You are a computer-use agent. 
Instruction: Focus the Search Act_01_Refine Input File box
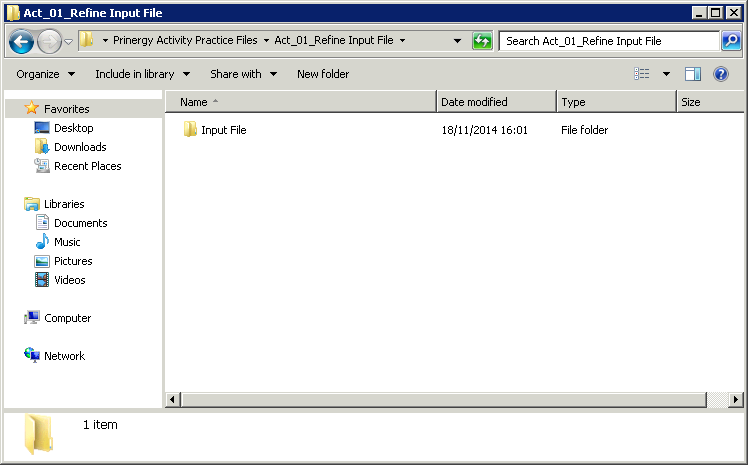point(609,41)
